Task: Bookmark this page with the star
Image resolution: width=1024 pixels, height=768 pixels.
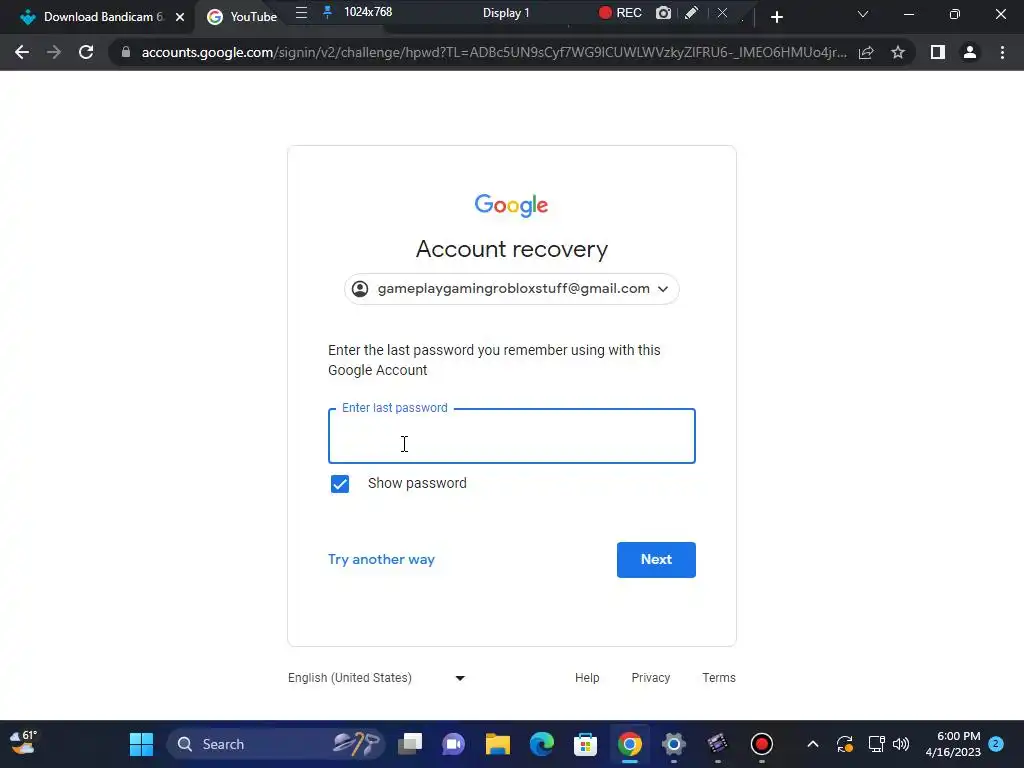Action: pyautogui.click(x=898, y=52)
